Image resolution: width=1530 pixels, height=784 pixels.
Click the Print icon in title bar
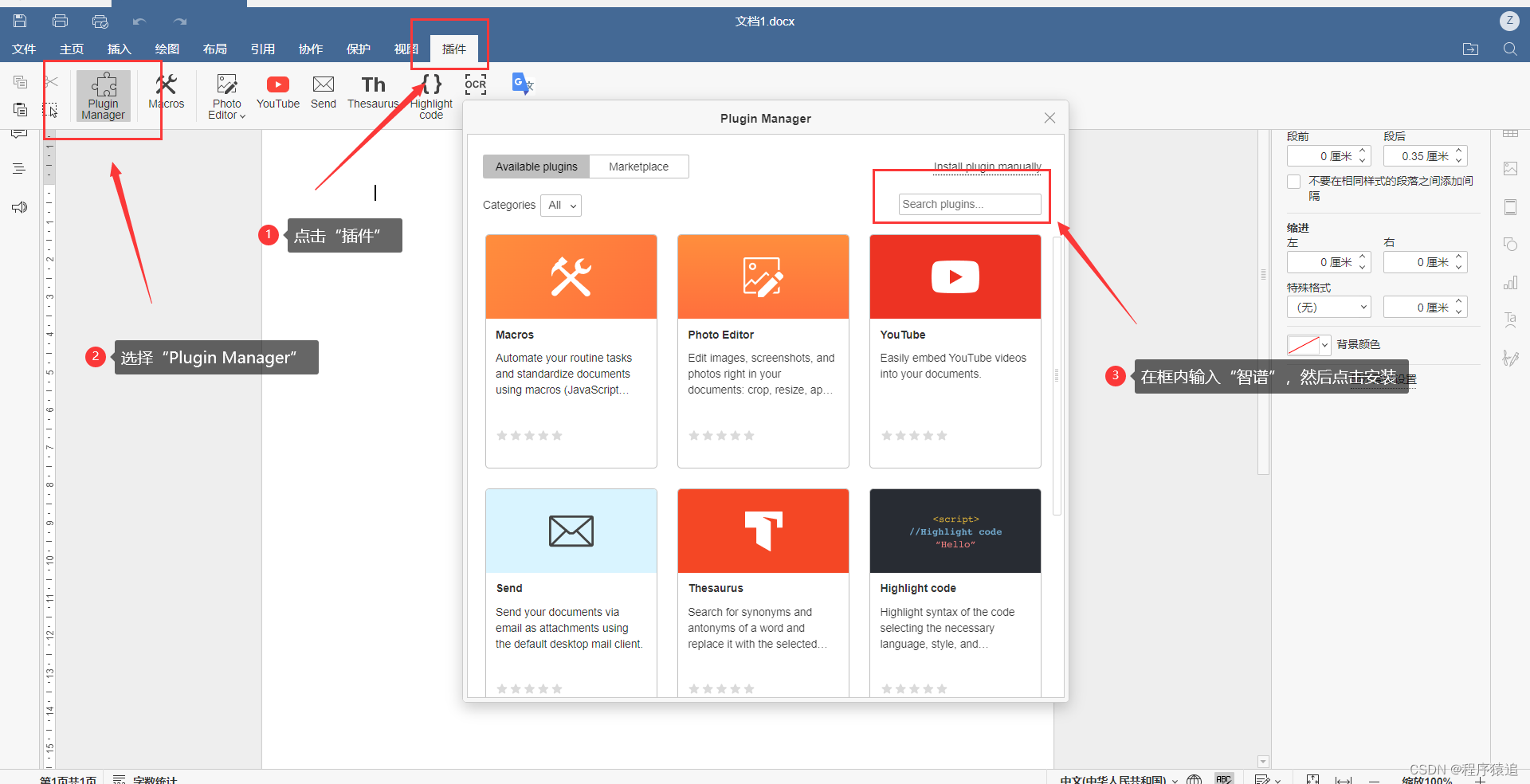[60, 22]
